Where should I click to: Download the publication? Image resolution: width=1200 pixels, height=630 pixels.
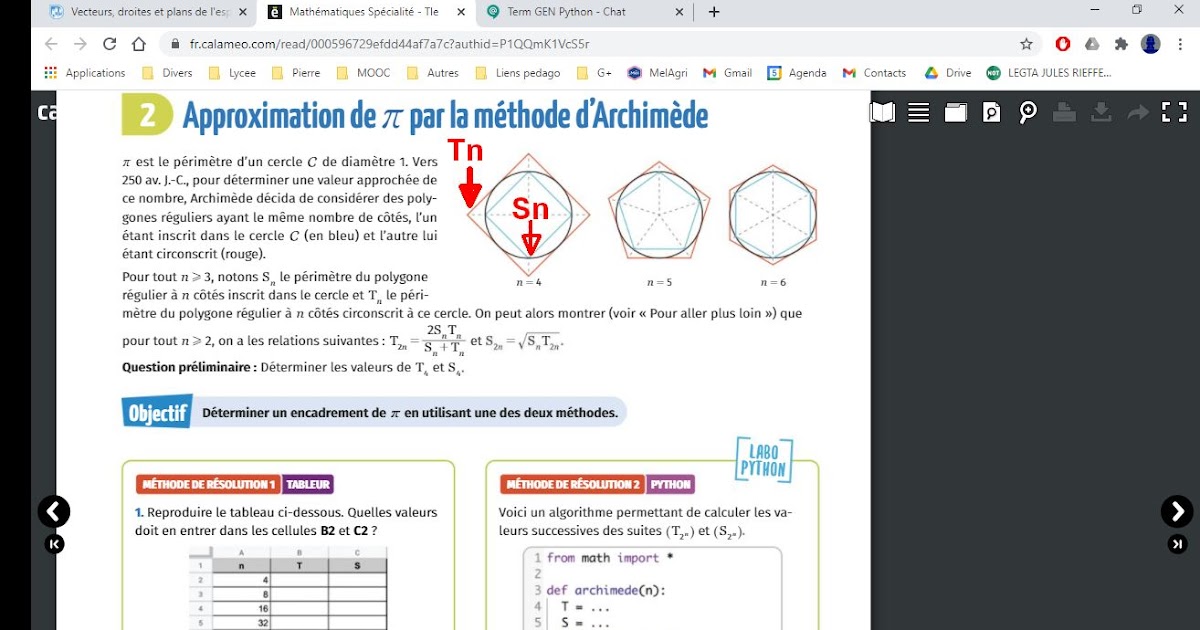[x=1101, y=113]
